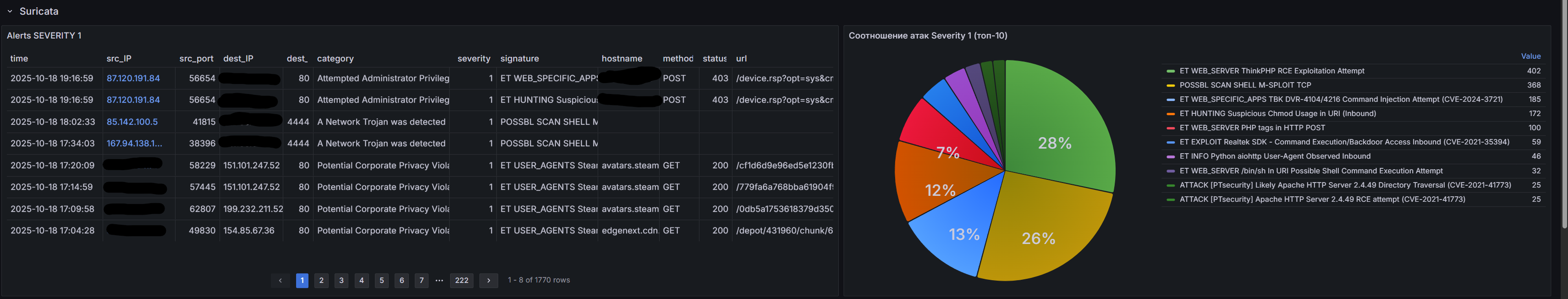The width and height of the screenshot is (1568, 299).
Task: Open source IP link 85.142.100.5
Action: tap(132, 122)
